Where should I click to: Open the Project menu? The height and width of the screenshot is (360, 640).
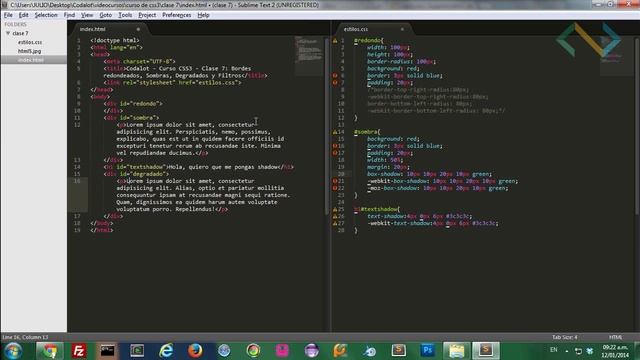147,15
